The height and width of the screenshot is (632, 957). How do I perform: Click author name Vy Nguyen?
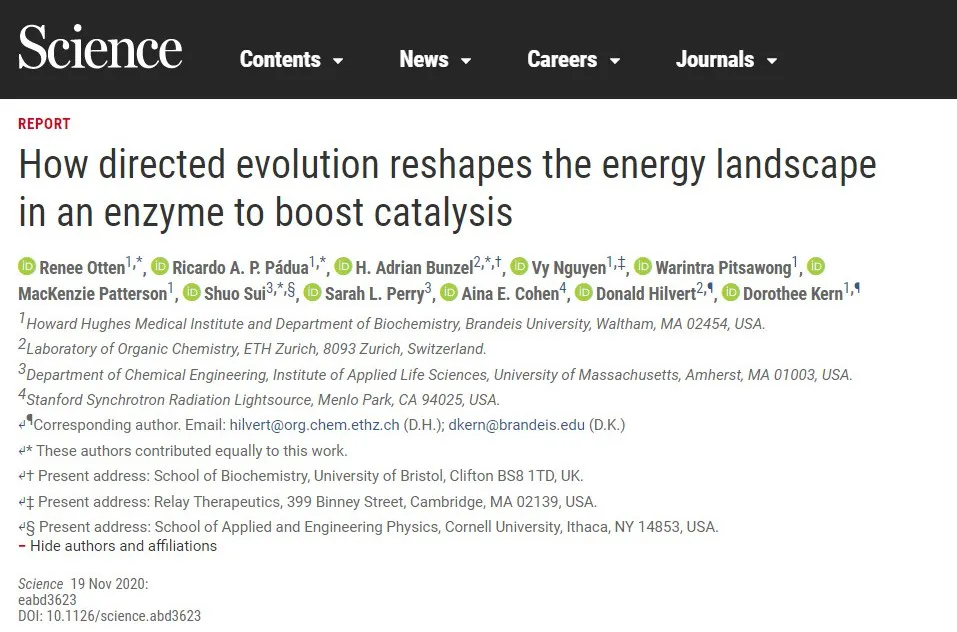pos(569,268)
